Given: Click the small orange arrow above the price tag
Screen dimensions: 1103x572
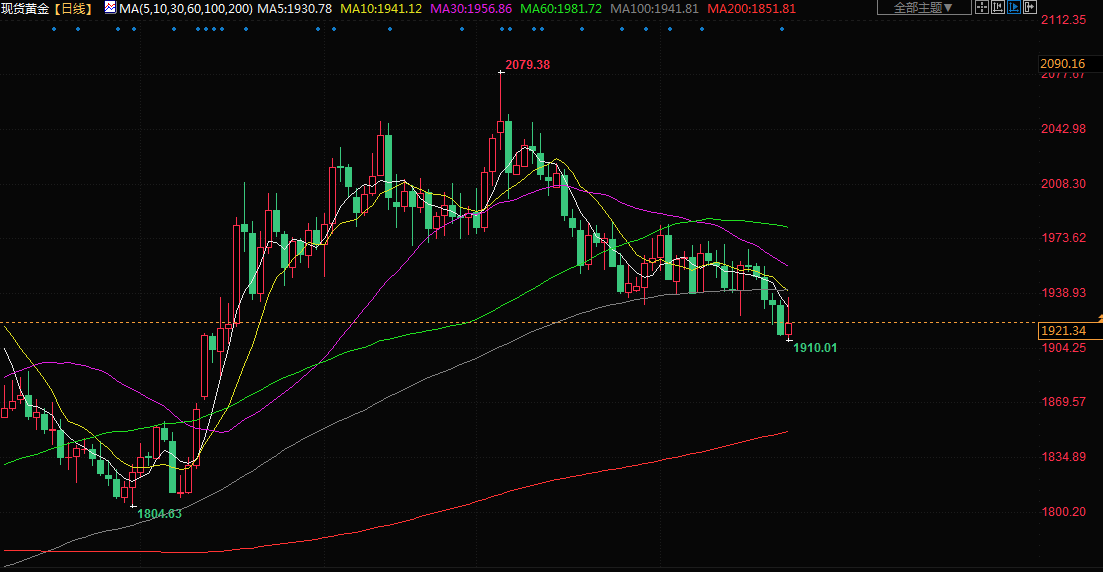Looking at the screenshot, I should click(x=1098, y=317).
